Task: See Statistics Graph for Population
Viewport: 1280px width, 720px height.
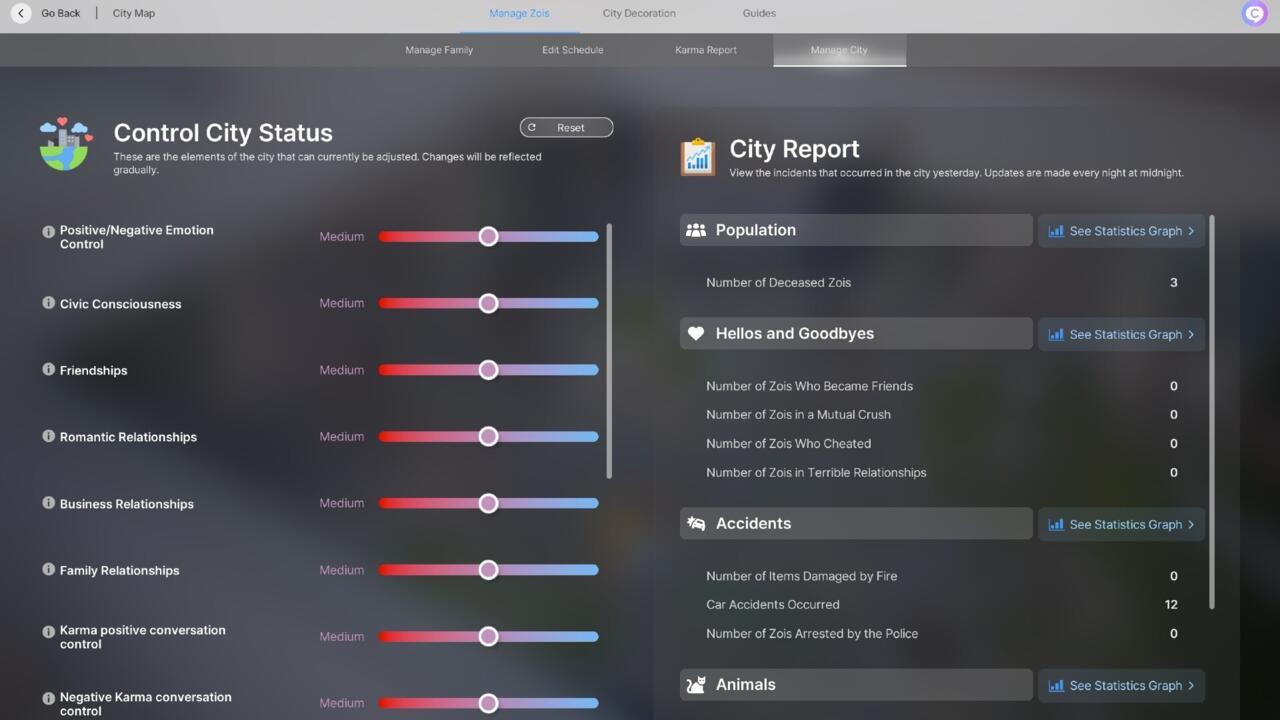Action: coord(1121,231)
